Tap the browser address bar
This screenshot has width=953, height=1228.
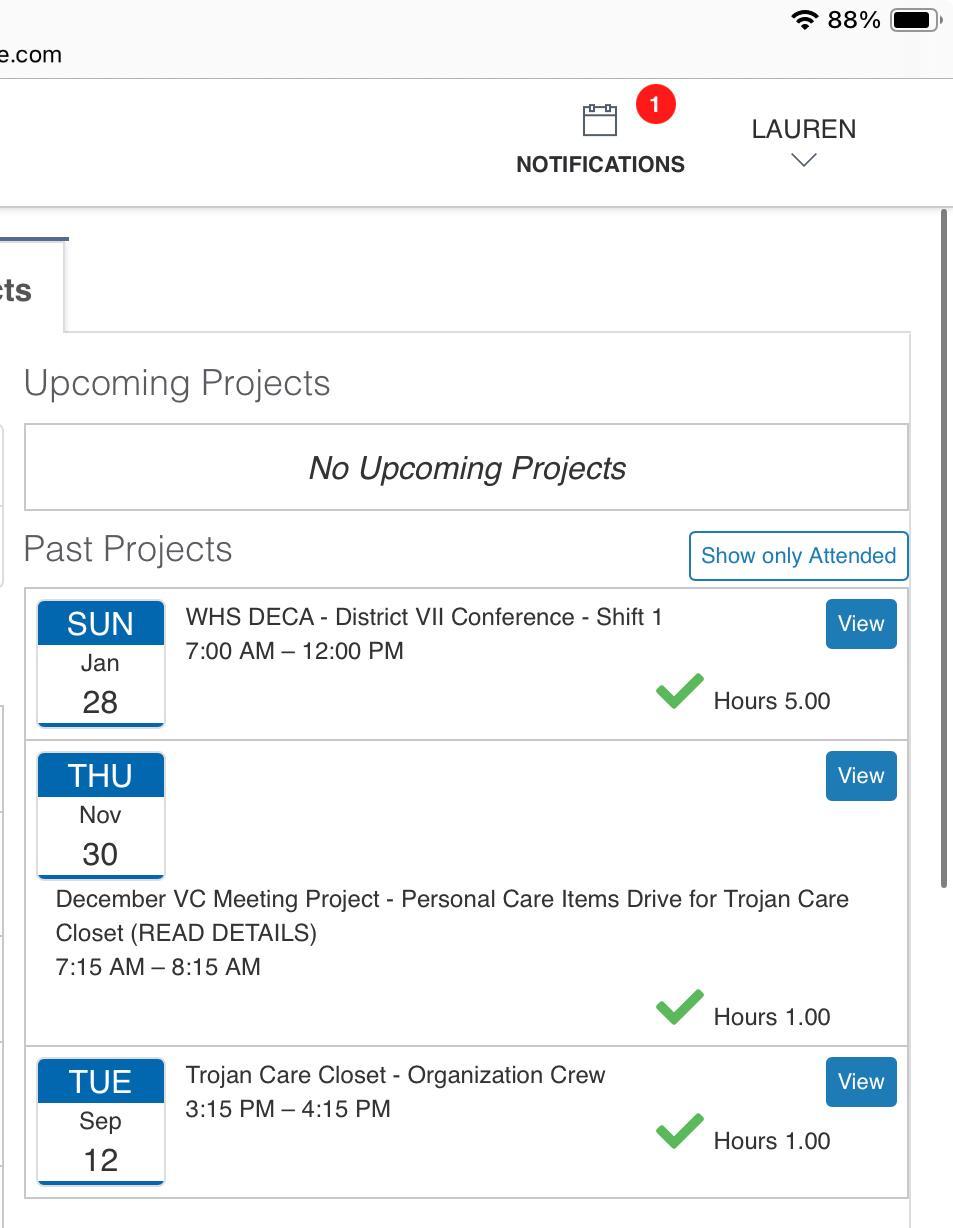click(300, 55)
